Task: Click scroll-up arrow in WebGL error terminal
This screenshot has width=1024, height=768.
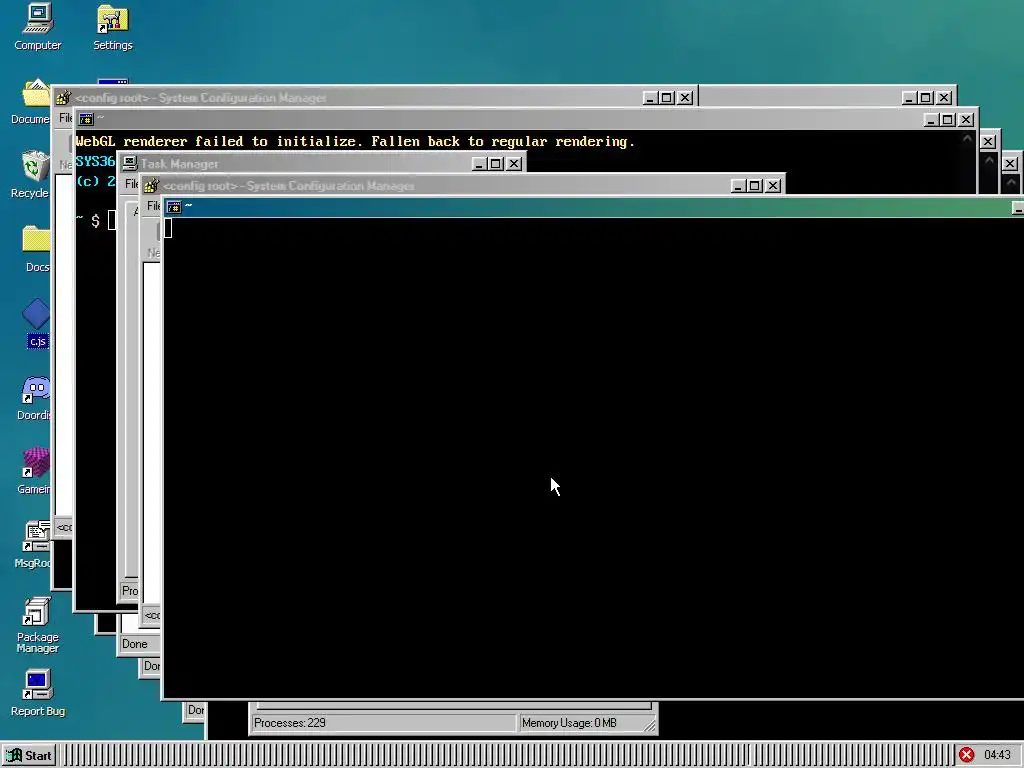Action: 967,138
